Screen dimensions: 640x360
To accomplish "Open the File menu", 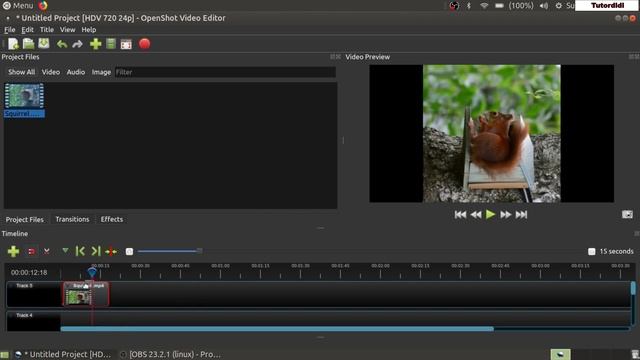I will pos(9,30).
